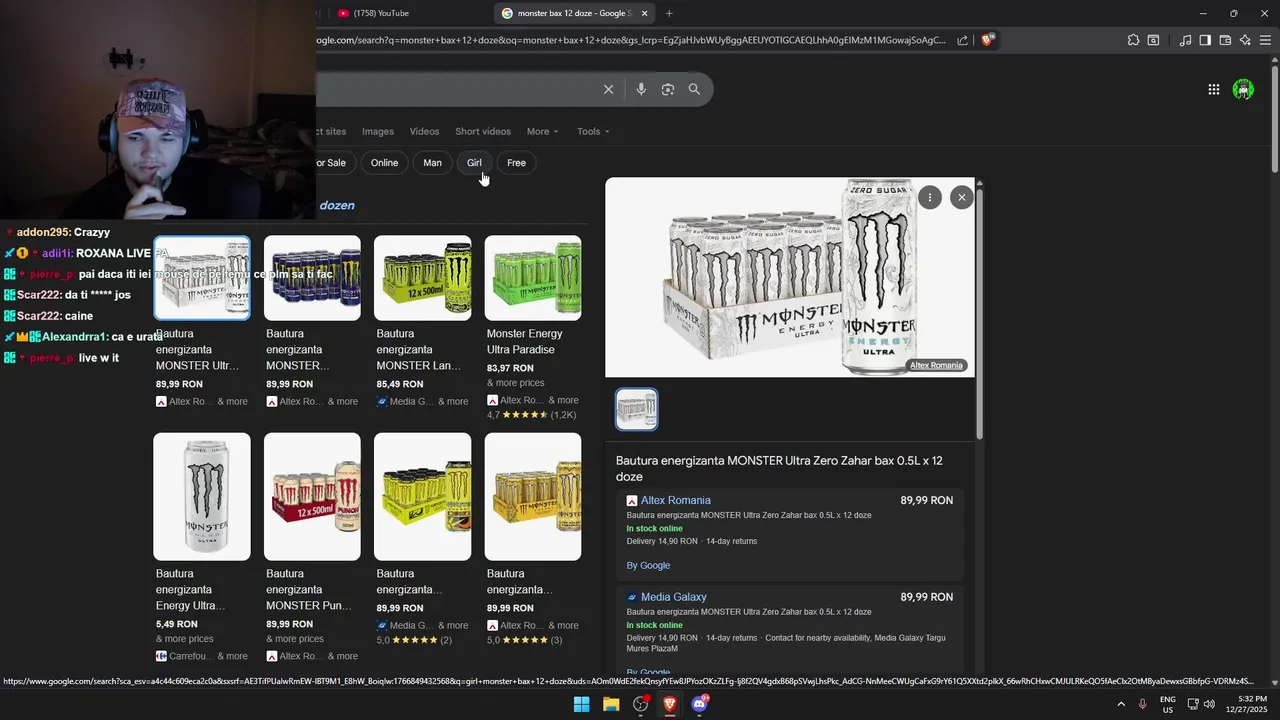Screen dimensions: 1280x720
Task: Open Google Lens image search
Action: point(668,89)
